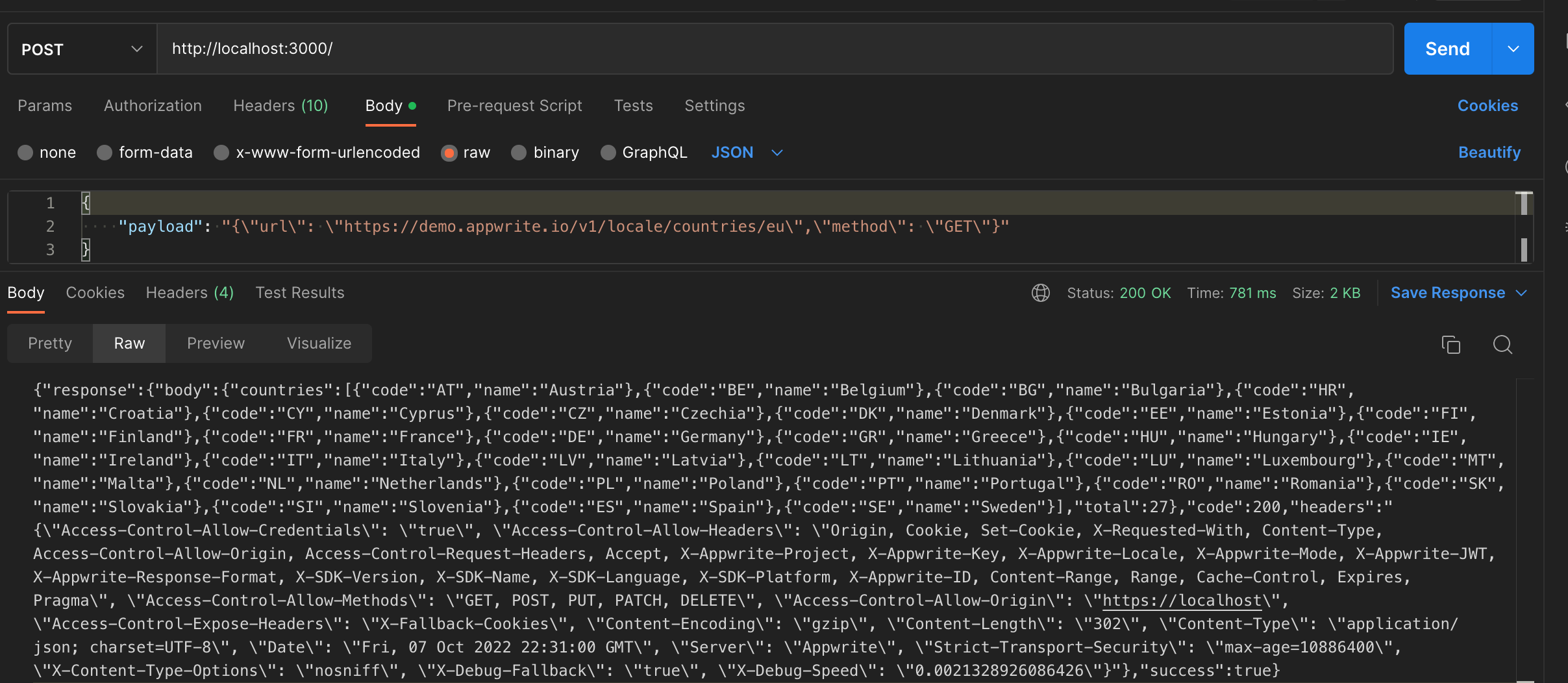Click the Send button
Image resolution: width=1568 pixels, height=683 pixels.
pyautogui.click(x=1448, y=49)
